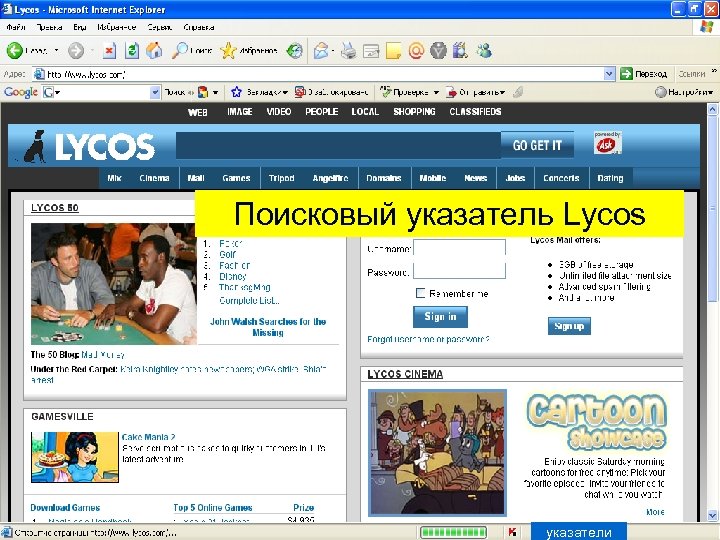Click the yellow note icon in toolbar

tap(394, 51)
